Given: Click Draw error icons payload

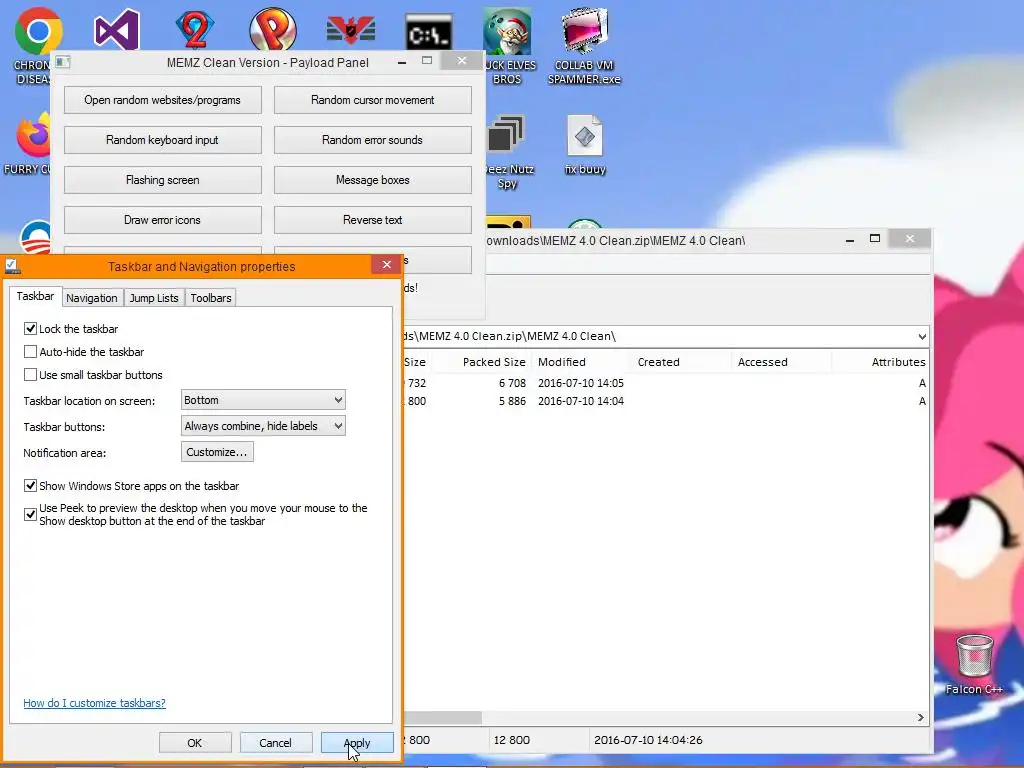Looking at the screenshot, I should 163,220.
